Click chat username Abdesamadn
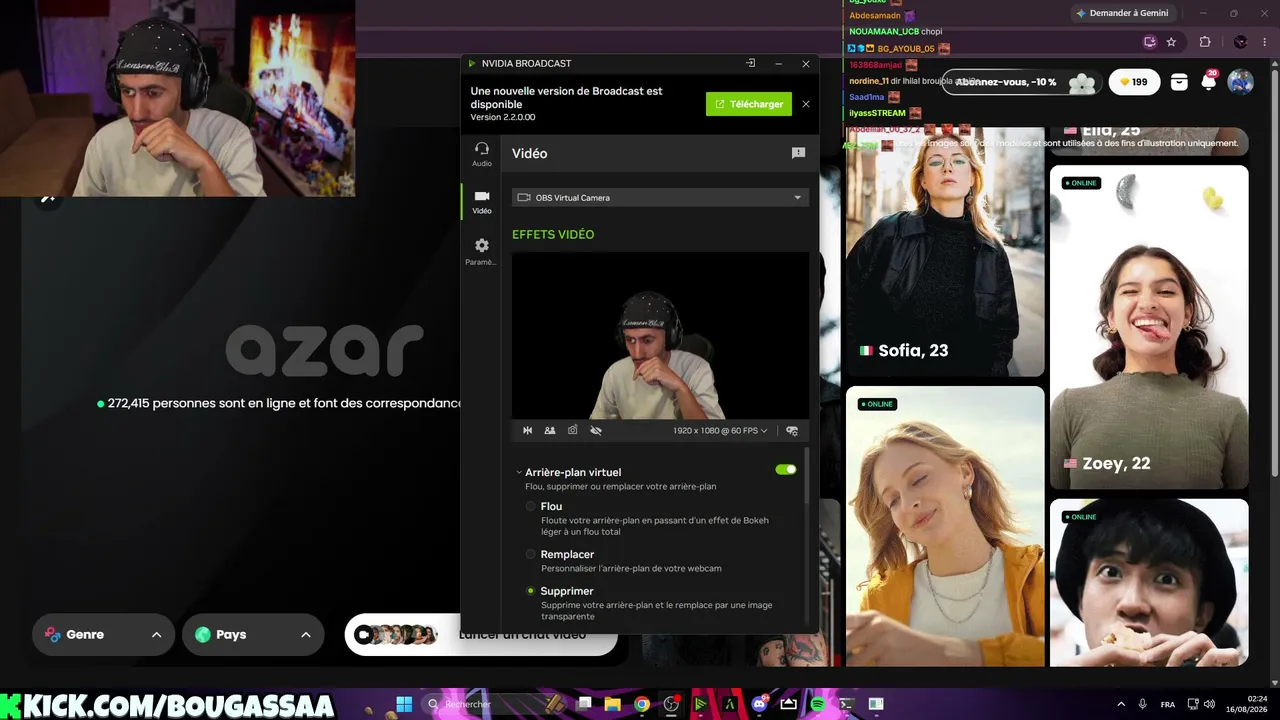Image resolution: width=1280 pixels, height=720 pixels. [875, 16]
